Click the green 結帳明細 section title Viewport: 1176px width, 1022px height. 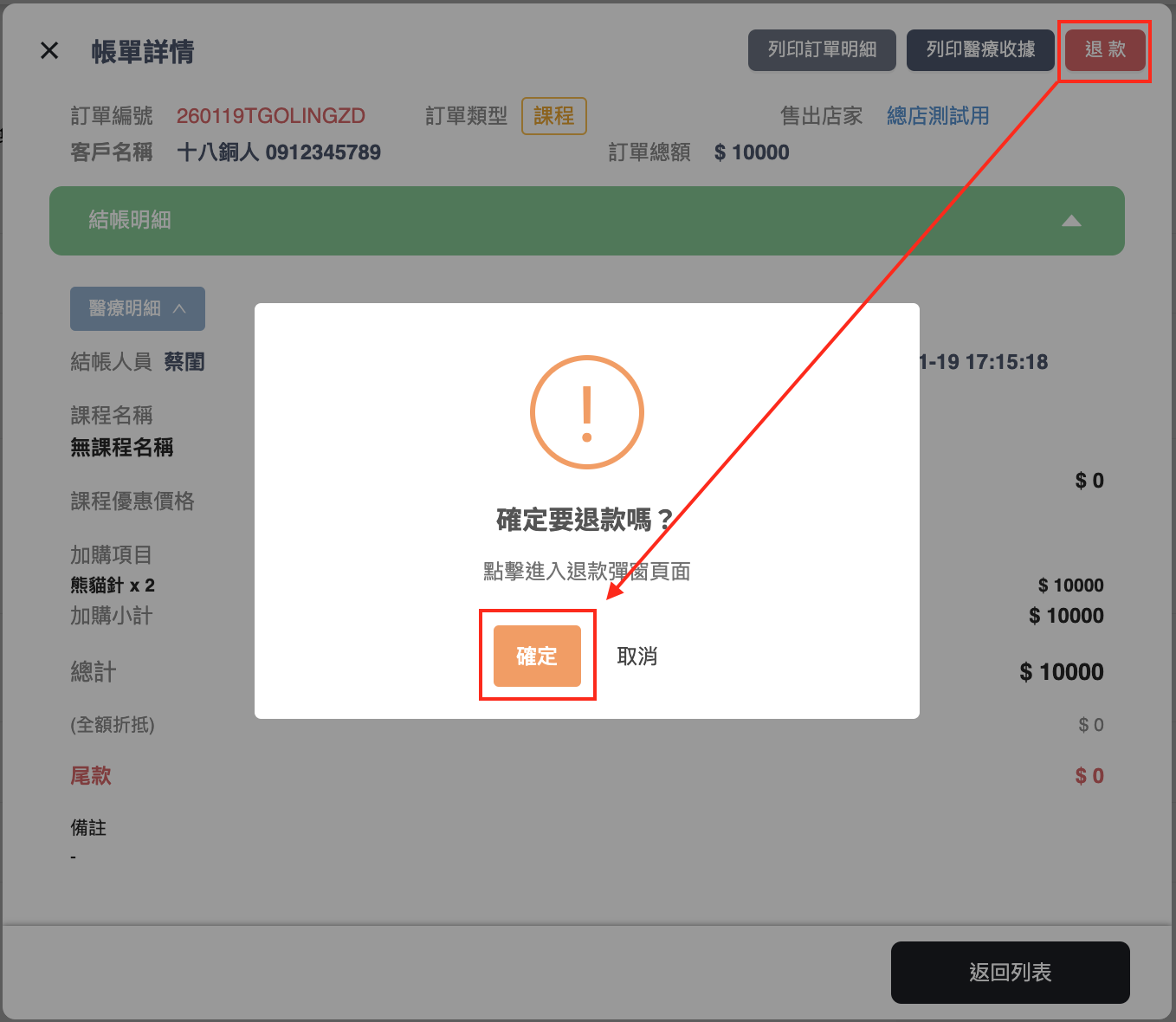130,220
